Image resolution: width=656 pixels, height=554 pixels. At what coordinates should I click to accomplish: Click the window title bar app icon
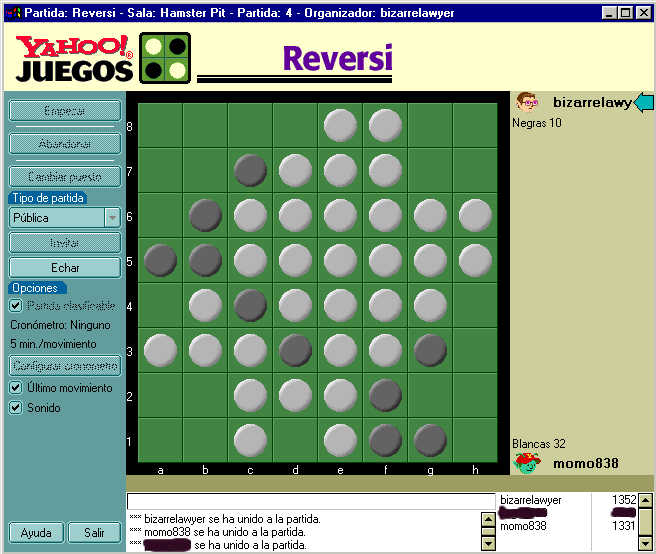click(x=13, y=13)
